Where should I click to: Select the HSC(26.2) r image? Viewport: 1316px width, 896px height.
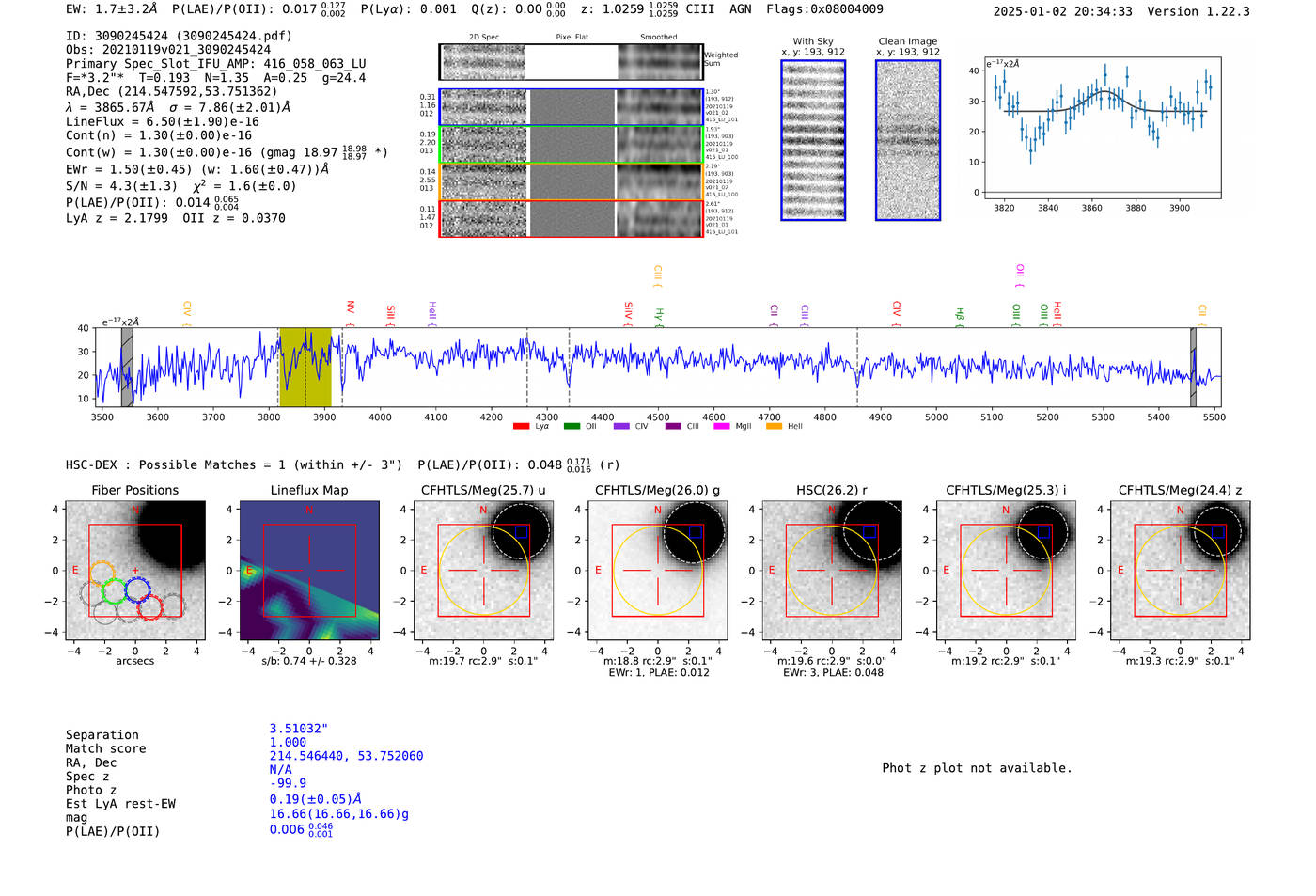pos(832,571)
